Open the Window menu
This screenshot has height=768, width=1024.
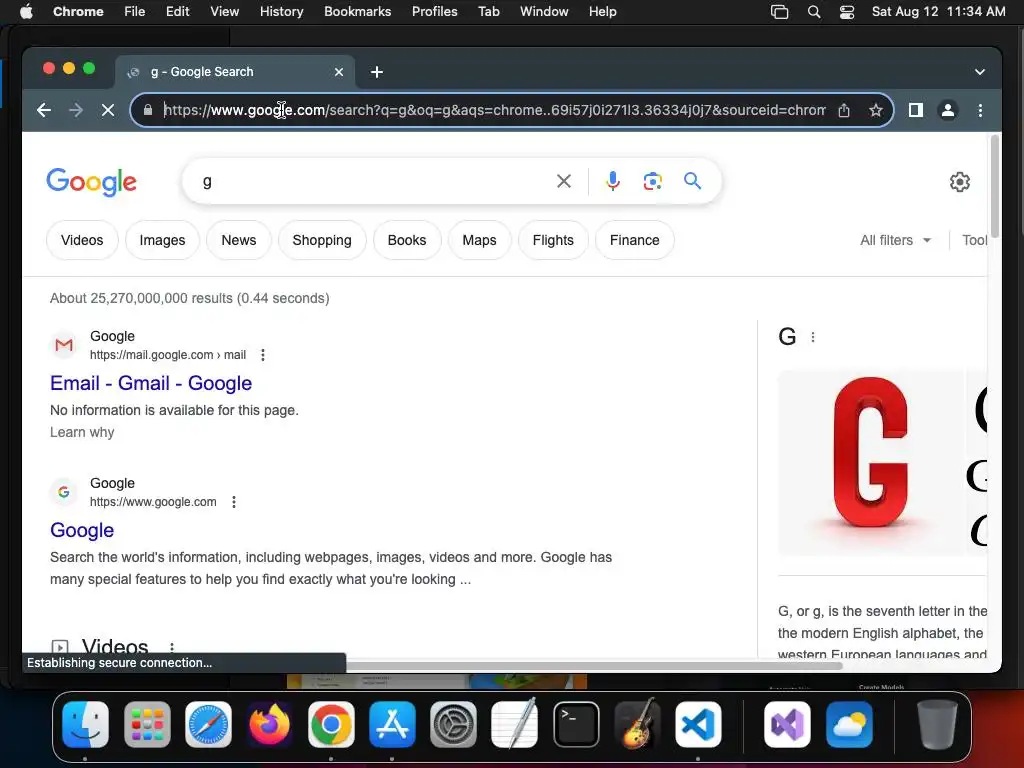pyautogui.click(x=544, y=11)
